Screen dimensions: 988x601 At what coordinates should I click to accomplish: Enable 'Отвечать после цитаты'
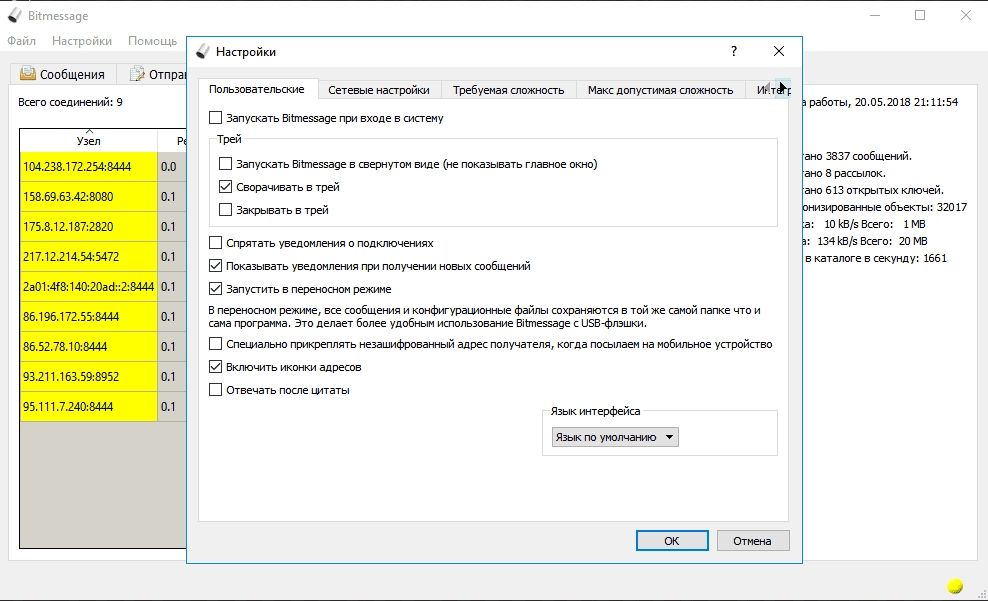215,390
